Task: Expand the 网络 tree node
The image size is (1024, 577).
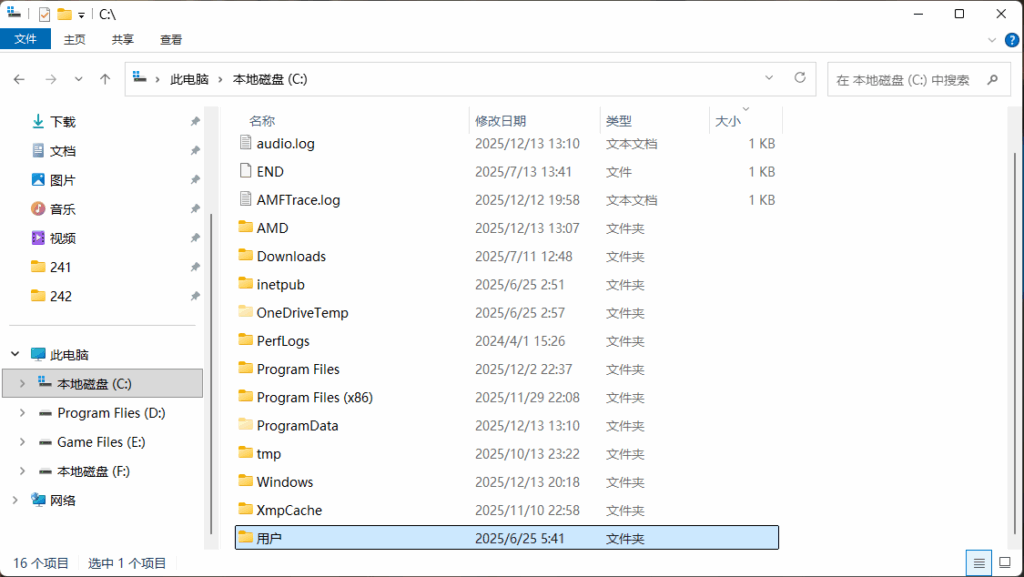Action: [15, 501]
